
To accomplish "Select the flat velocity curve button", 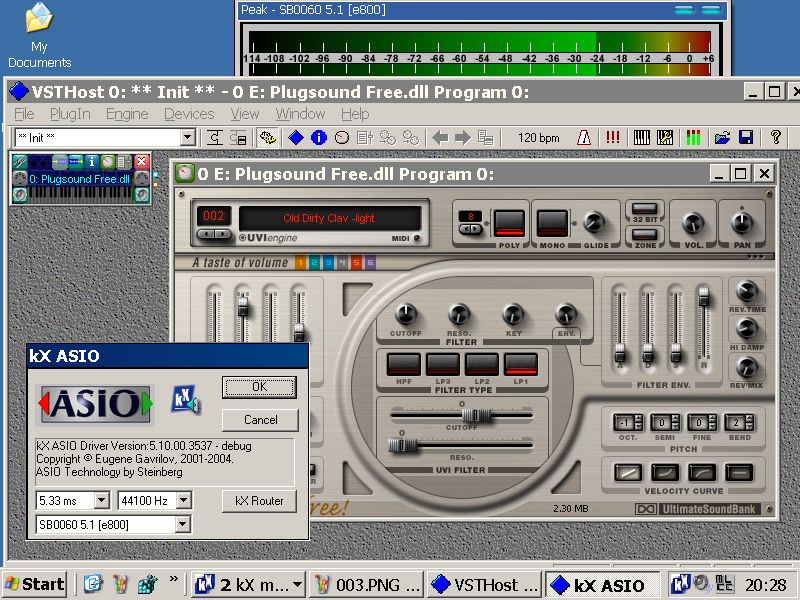I will click(739, 472).
